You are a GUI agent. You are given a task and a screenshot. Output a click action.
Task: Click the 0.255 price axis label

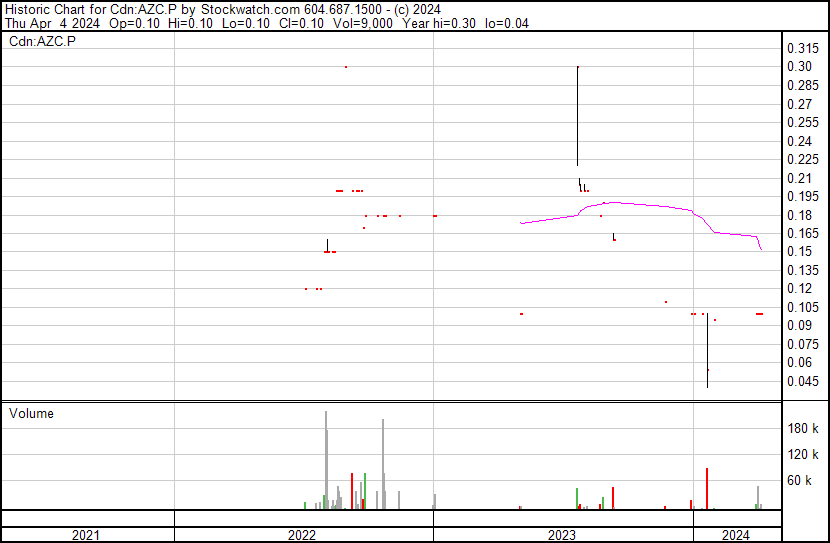[802, 122]
